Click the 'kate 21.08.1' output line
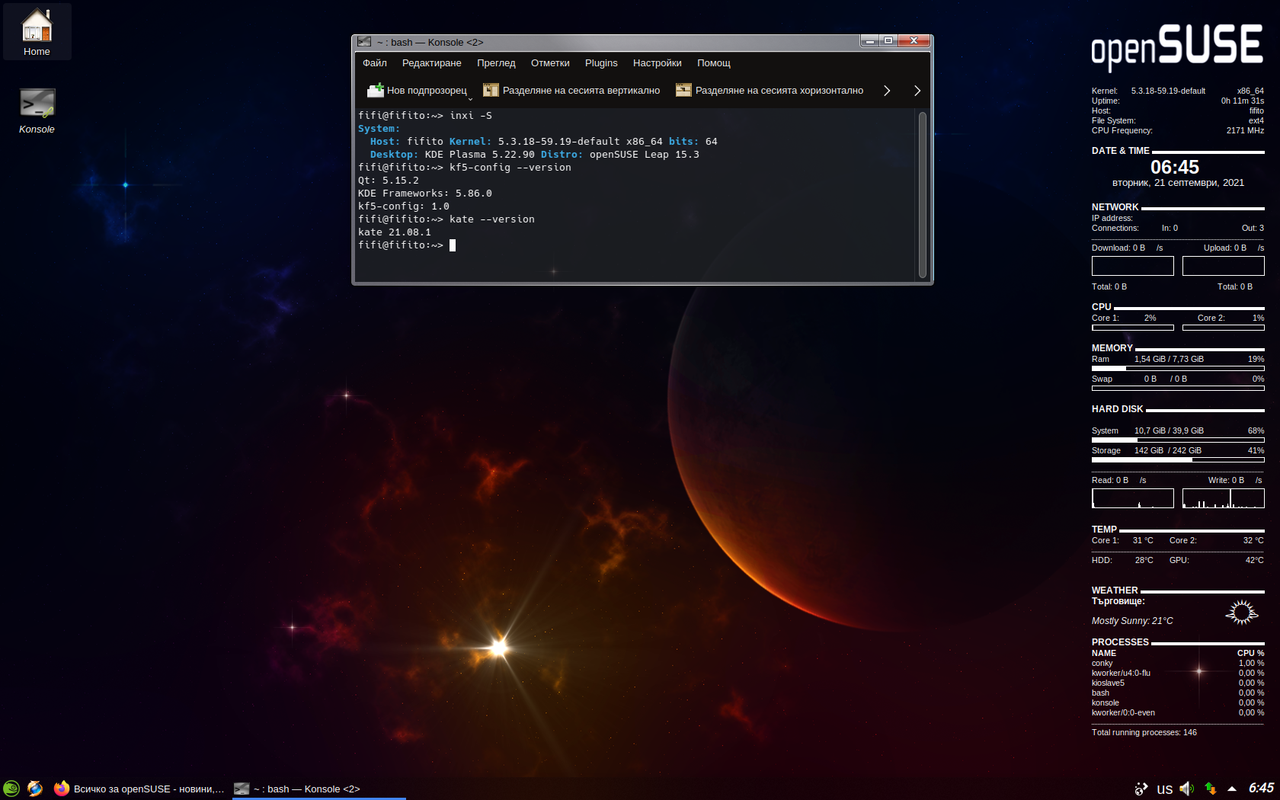1280x800 pixels. pyautogui.click(x=394, y=232)
